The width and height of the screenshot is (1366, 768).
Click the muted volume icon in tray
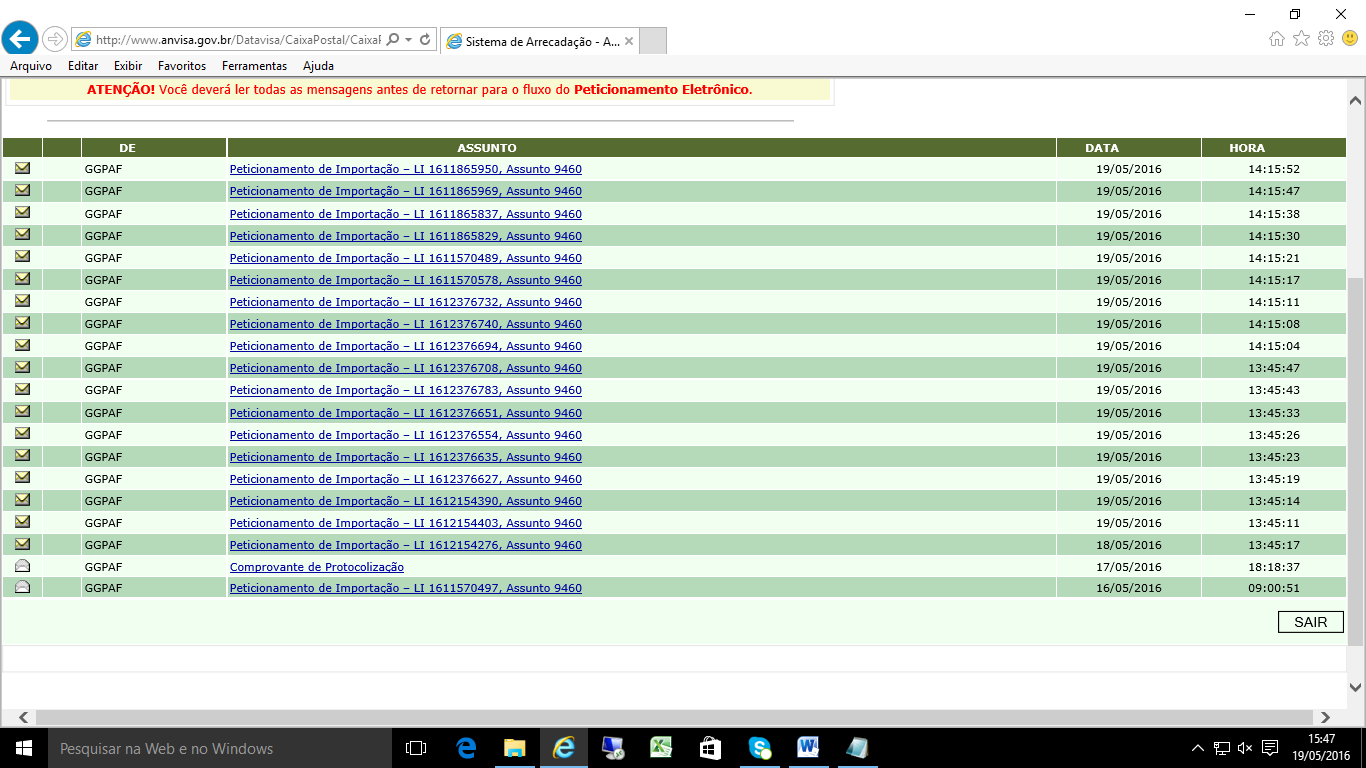click(1245, 748)
